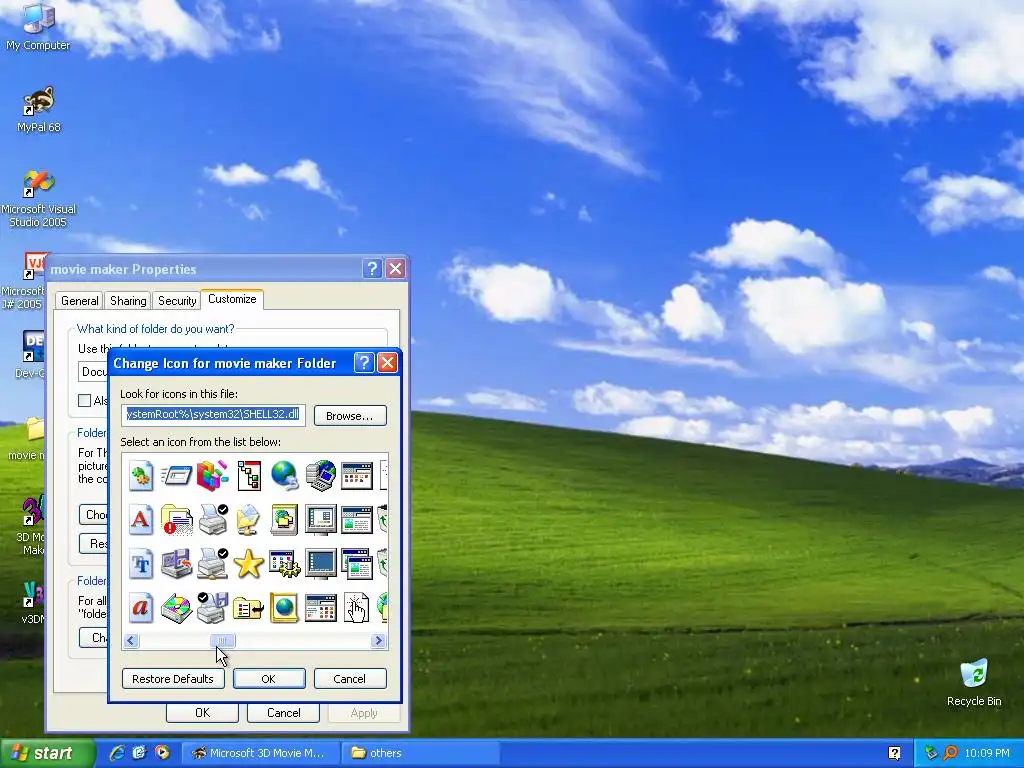Select the window with gear cog icon
Image resolution: width=1024 pixels, height=768 pixels.
[x=285, y=564]
